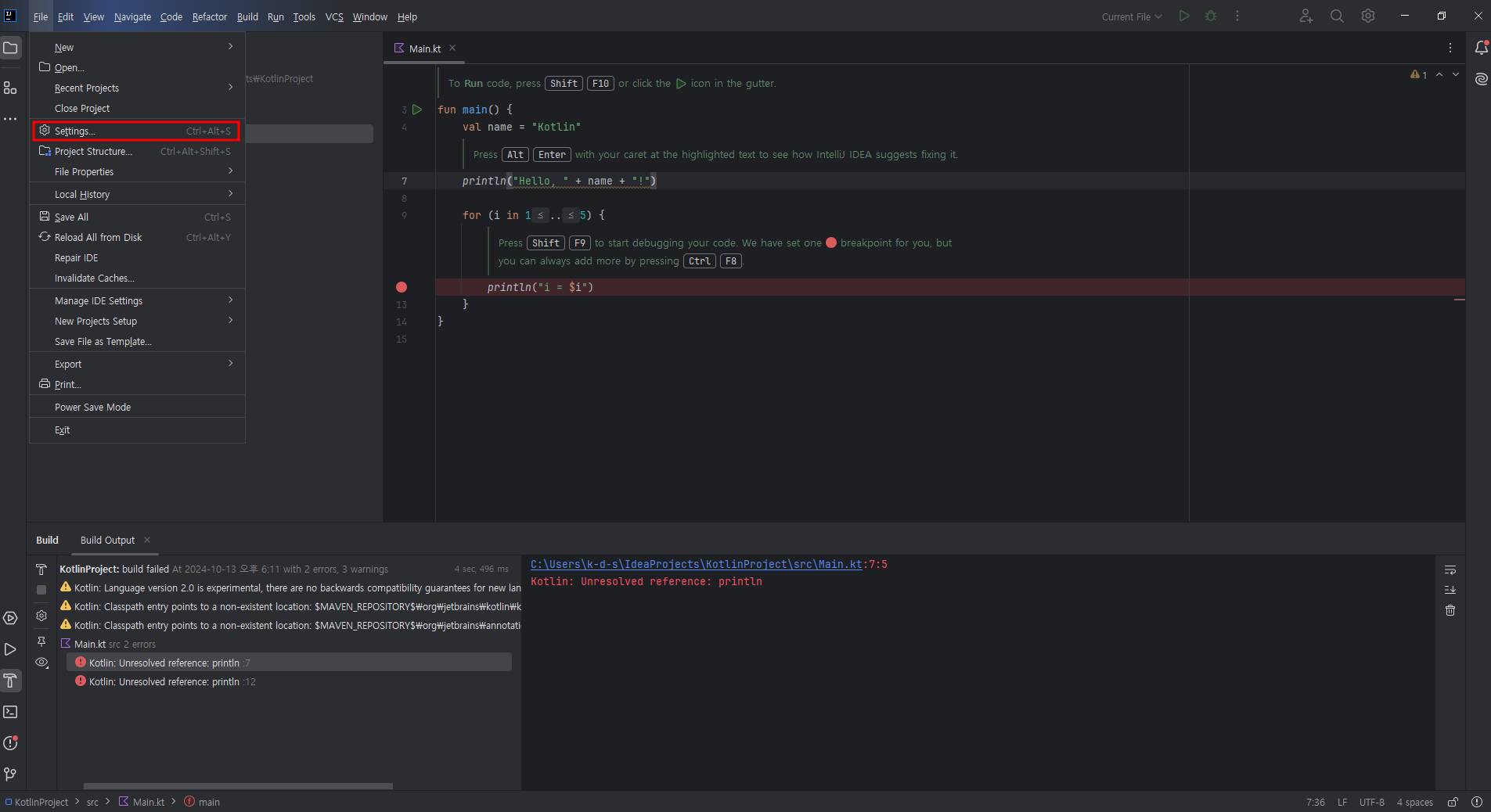The height and width of the screenshot is (812, 1491).
Task: Open the Current File run configuration dropdown
Action: pos(1132,16)
